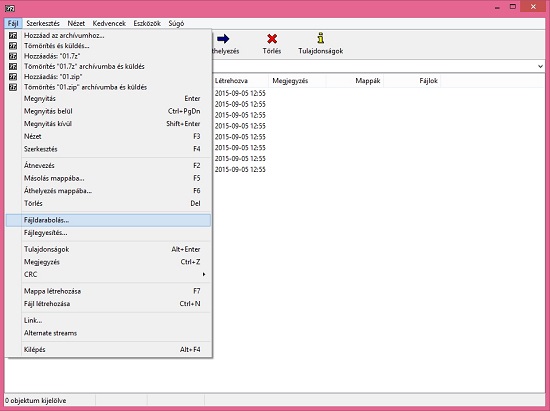
Task: Select Szerkesztés F4 entry in Fájl menu
Action: pos(108,149)
